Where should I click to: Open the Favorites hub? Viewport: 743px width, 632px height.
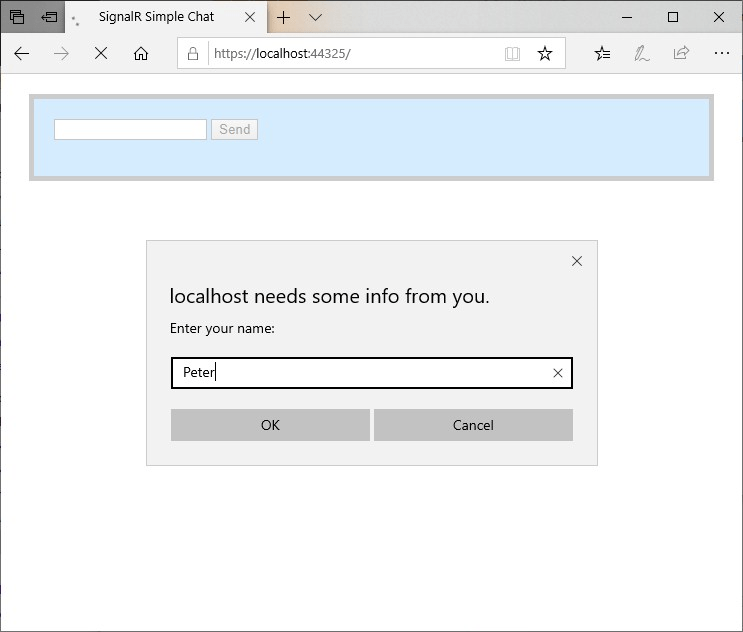tap(602, 54)
